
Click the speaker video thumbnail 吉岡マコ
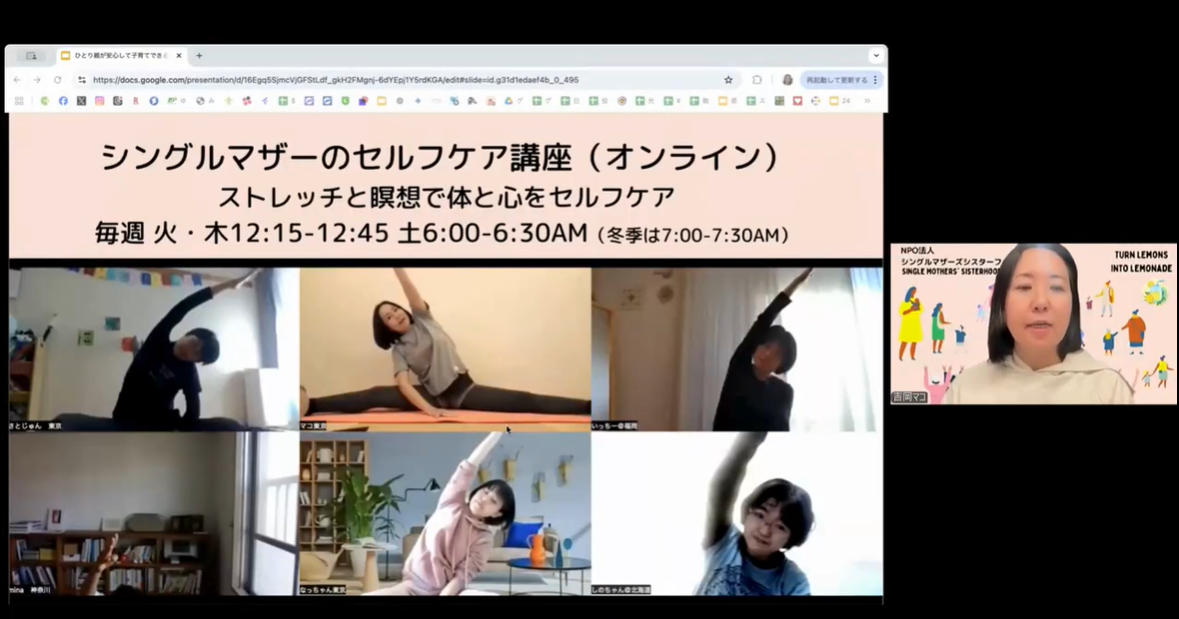tap(1033, 323)
